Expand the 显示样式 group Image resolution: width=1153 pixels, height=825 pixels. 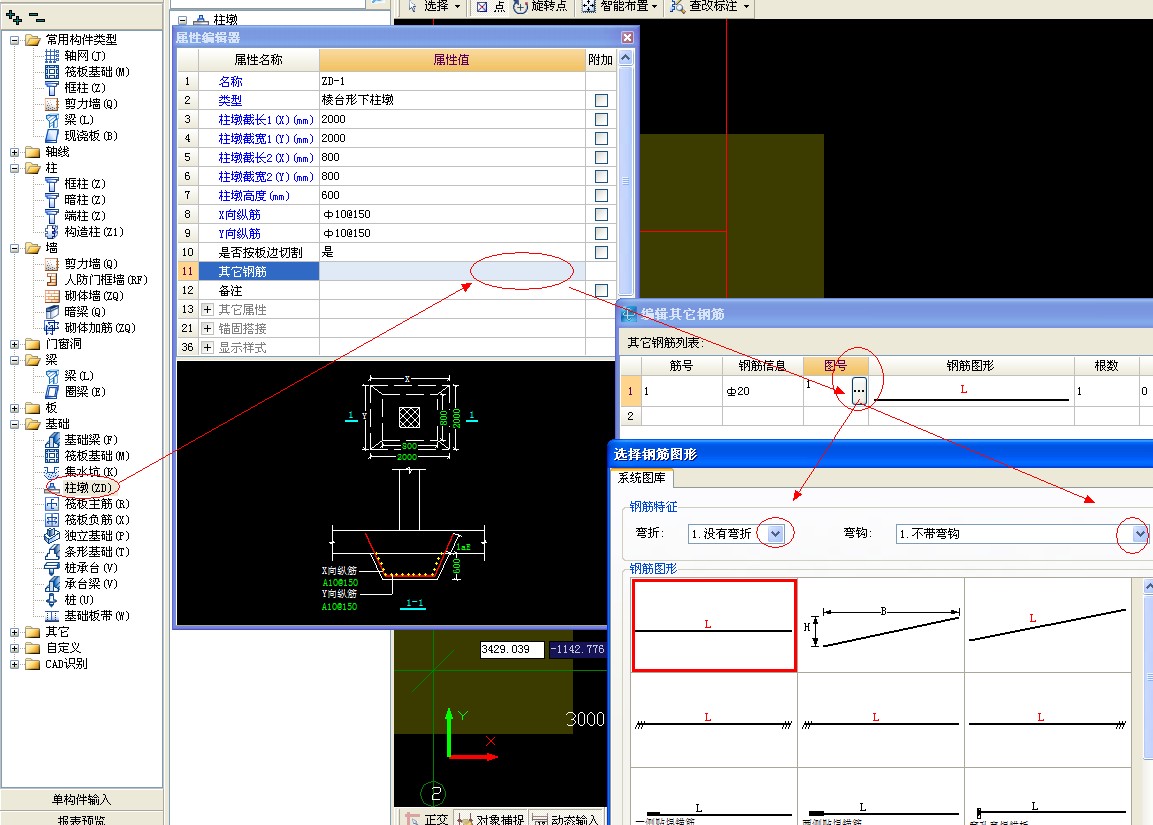point(207,347)
